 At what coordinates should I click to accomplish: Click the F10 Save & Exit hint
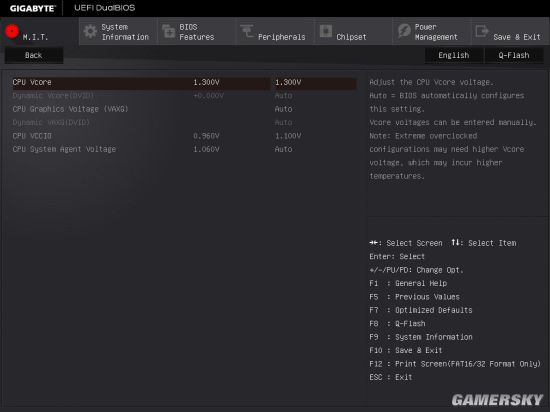[406, 350]
